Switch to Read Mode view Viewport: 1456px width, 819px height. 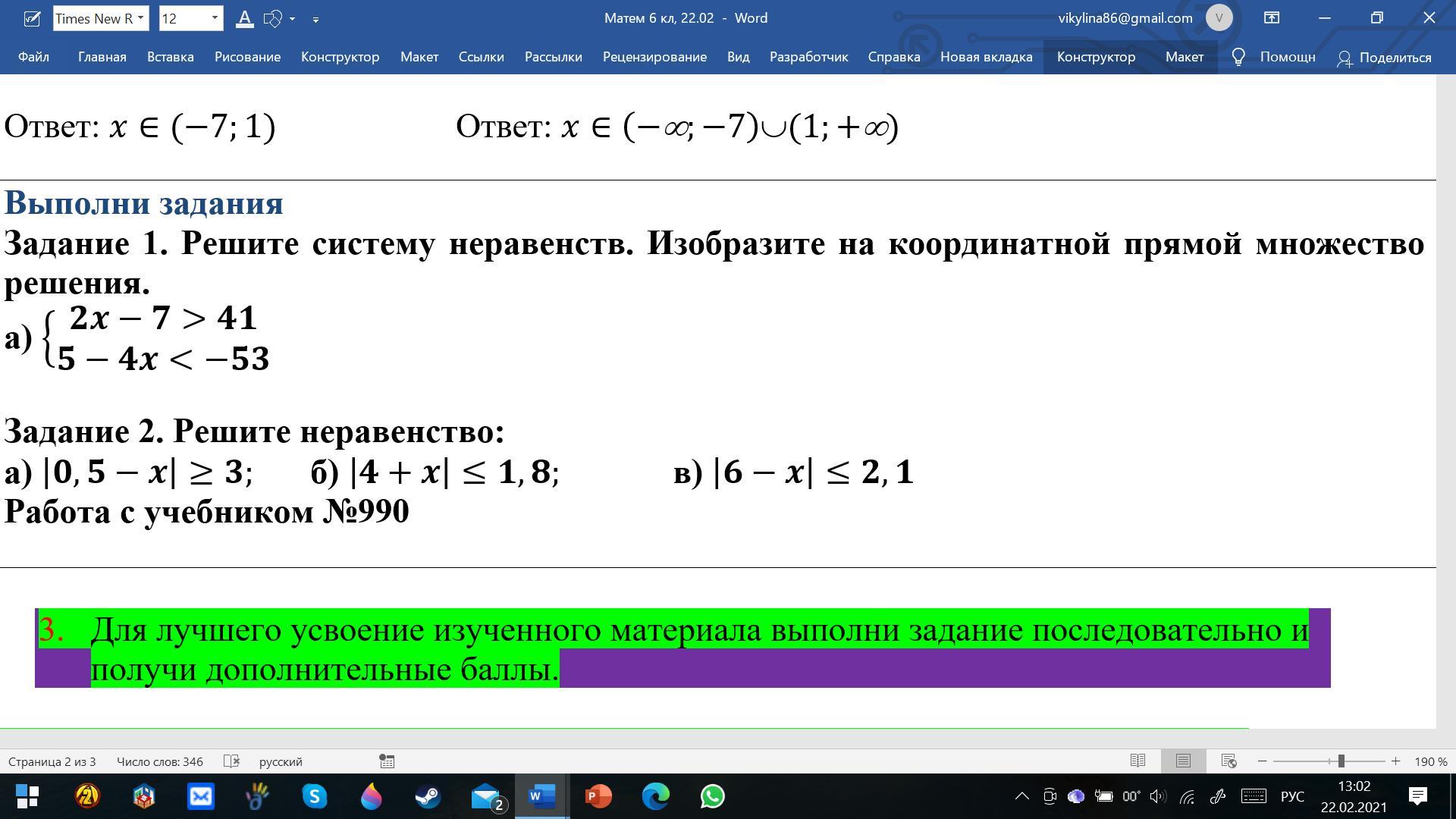pos(1137,761)
